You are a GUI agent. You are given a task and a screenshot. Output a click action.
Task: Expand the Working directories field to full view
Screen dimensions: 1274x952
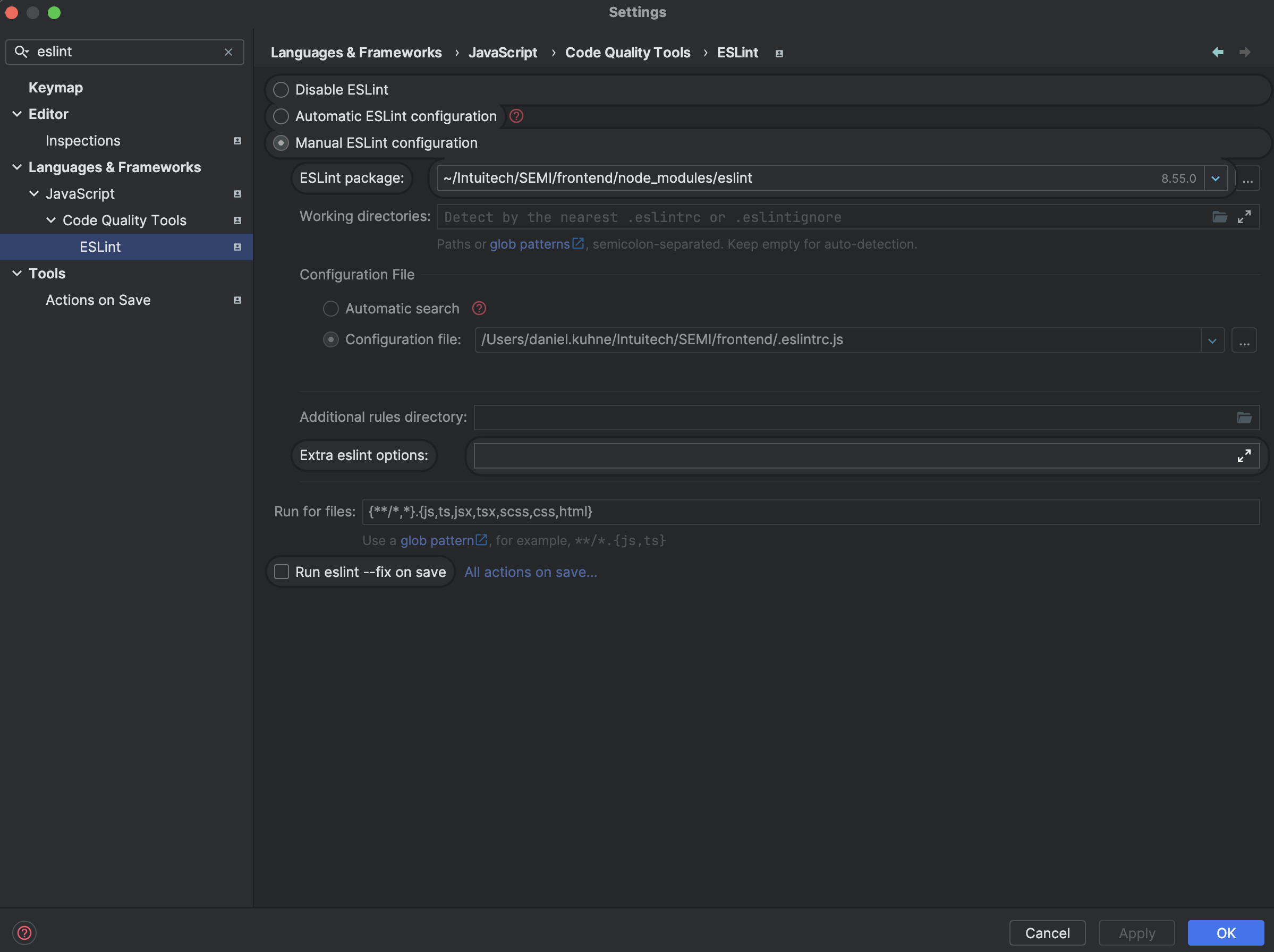tap(1244, 217)
